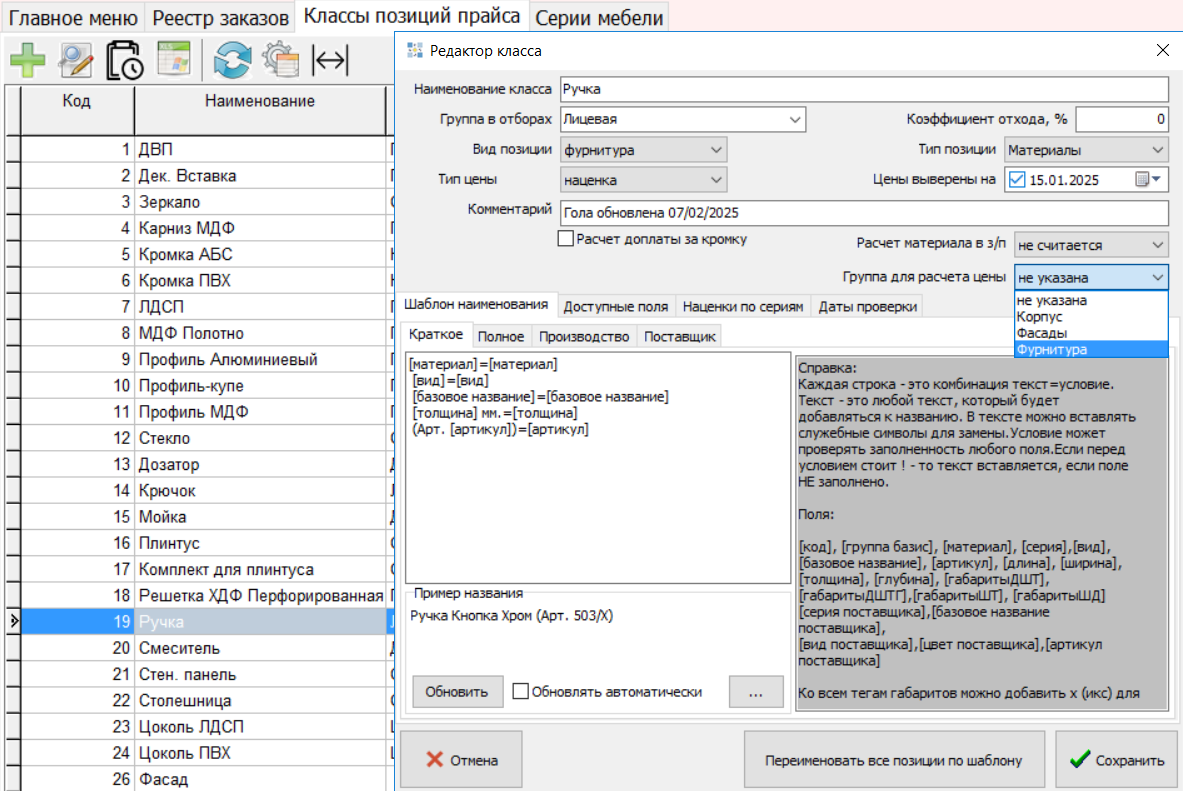Click the blue refresh arrows icon

pos(232,61)
